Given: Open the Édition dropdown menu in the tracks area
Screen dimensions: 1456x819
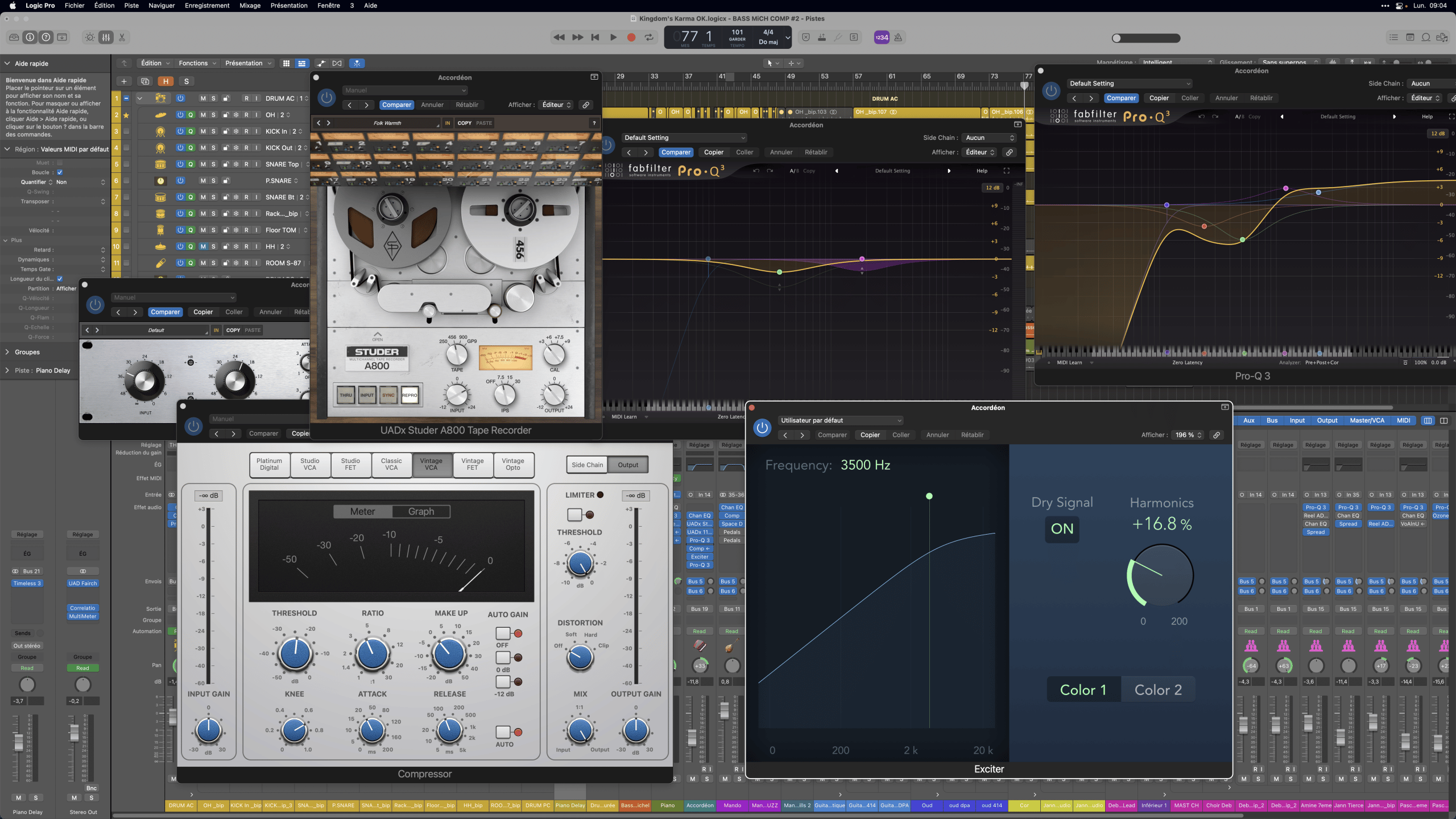Looking at the screenshot, I should [x=155, y=63].
